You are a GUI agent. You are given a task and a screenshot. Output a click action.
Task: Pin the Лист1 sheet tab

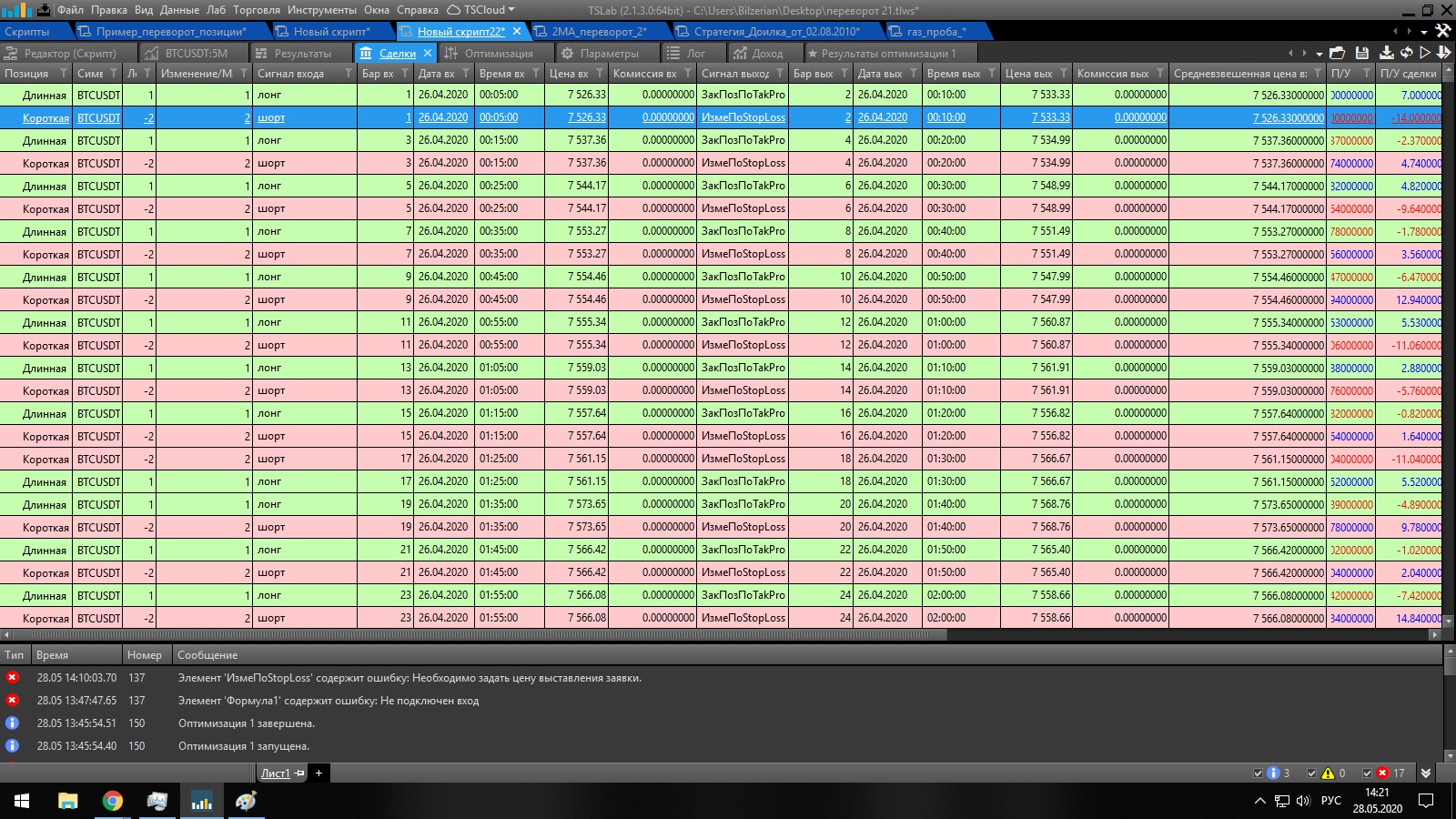(x=299, y=773)
